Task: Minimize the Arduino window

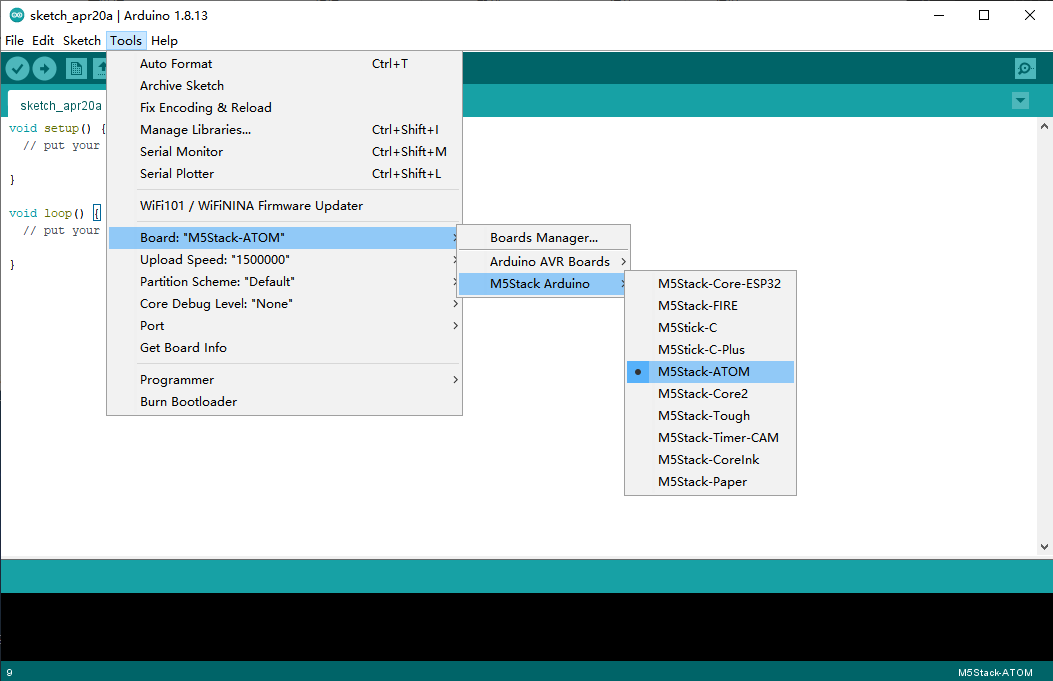Action: coord(939,15)
